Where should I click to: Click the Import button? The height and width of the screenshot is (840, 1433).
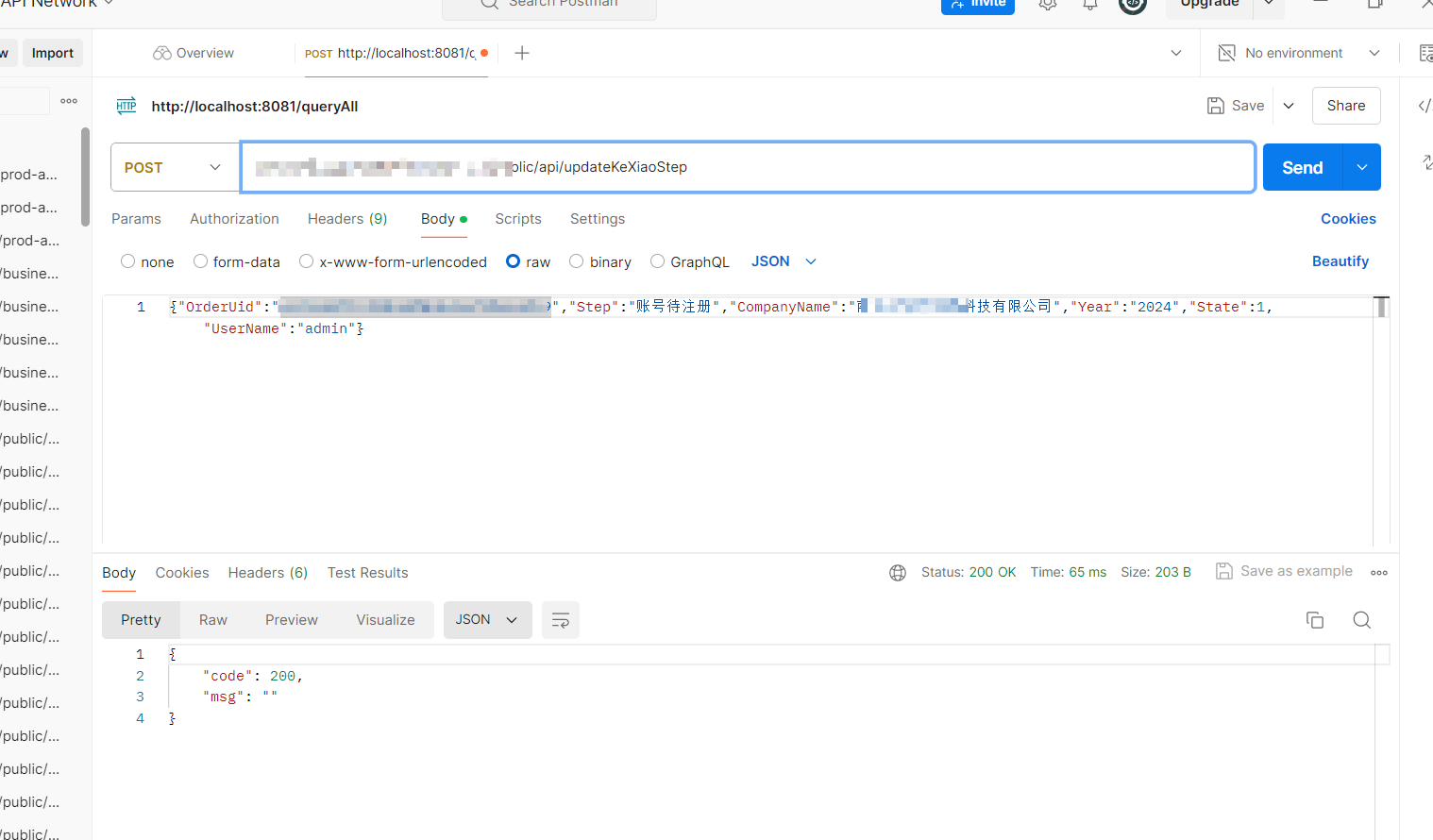click(53, 53)
